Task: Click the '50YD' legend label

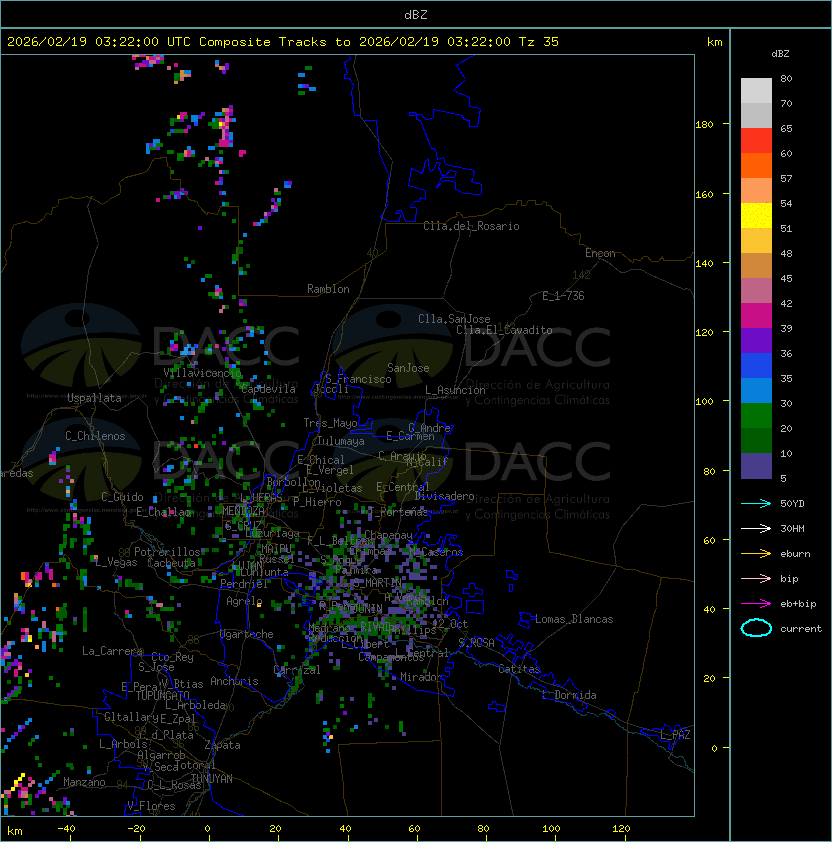Action: click(x=792, y=504)
